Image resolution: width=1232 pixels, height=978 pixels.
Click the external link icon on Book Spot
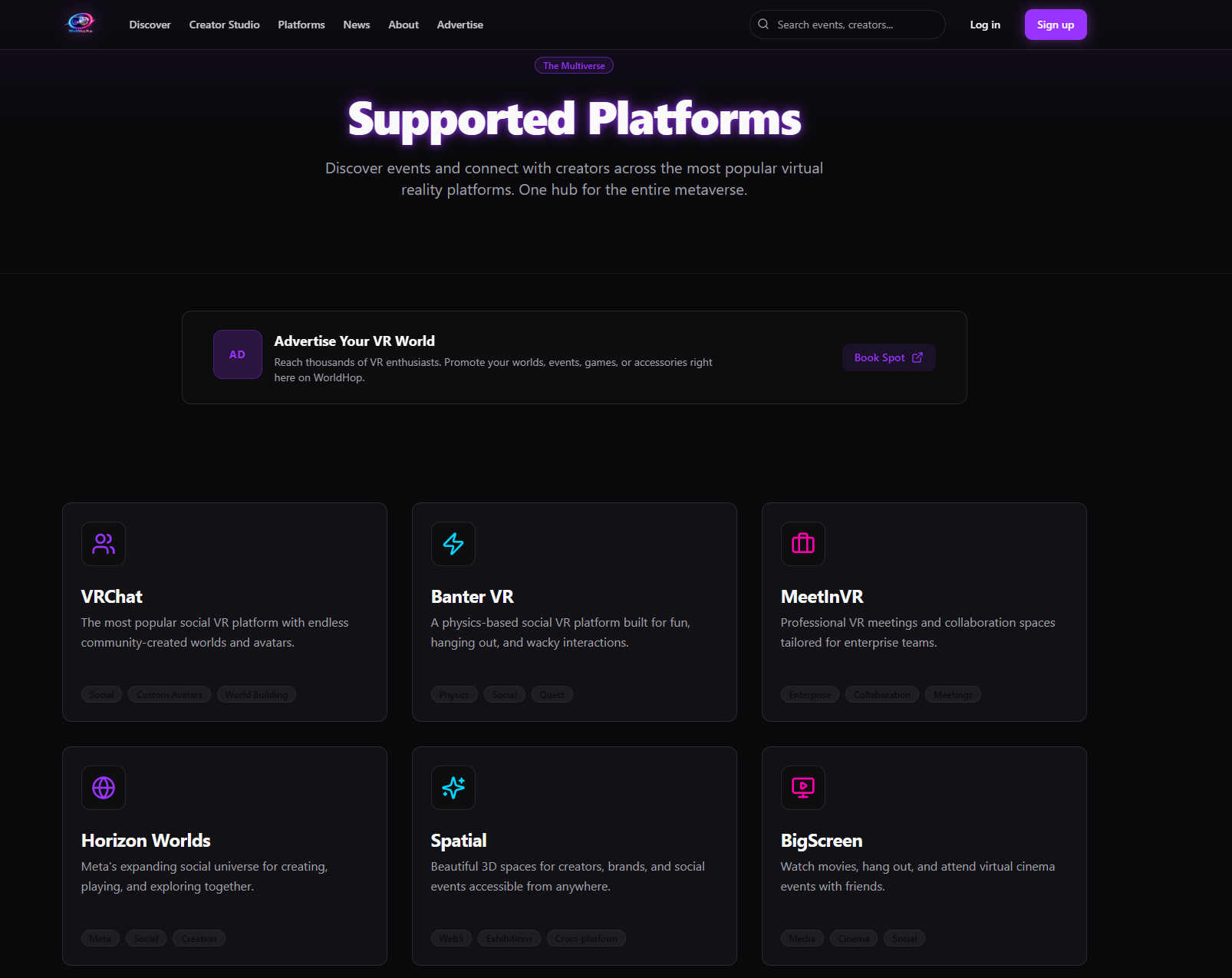(x=917, y=357)
